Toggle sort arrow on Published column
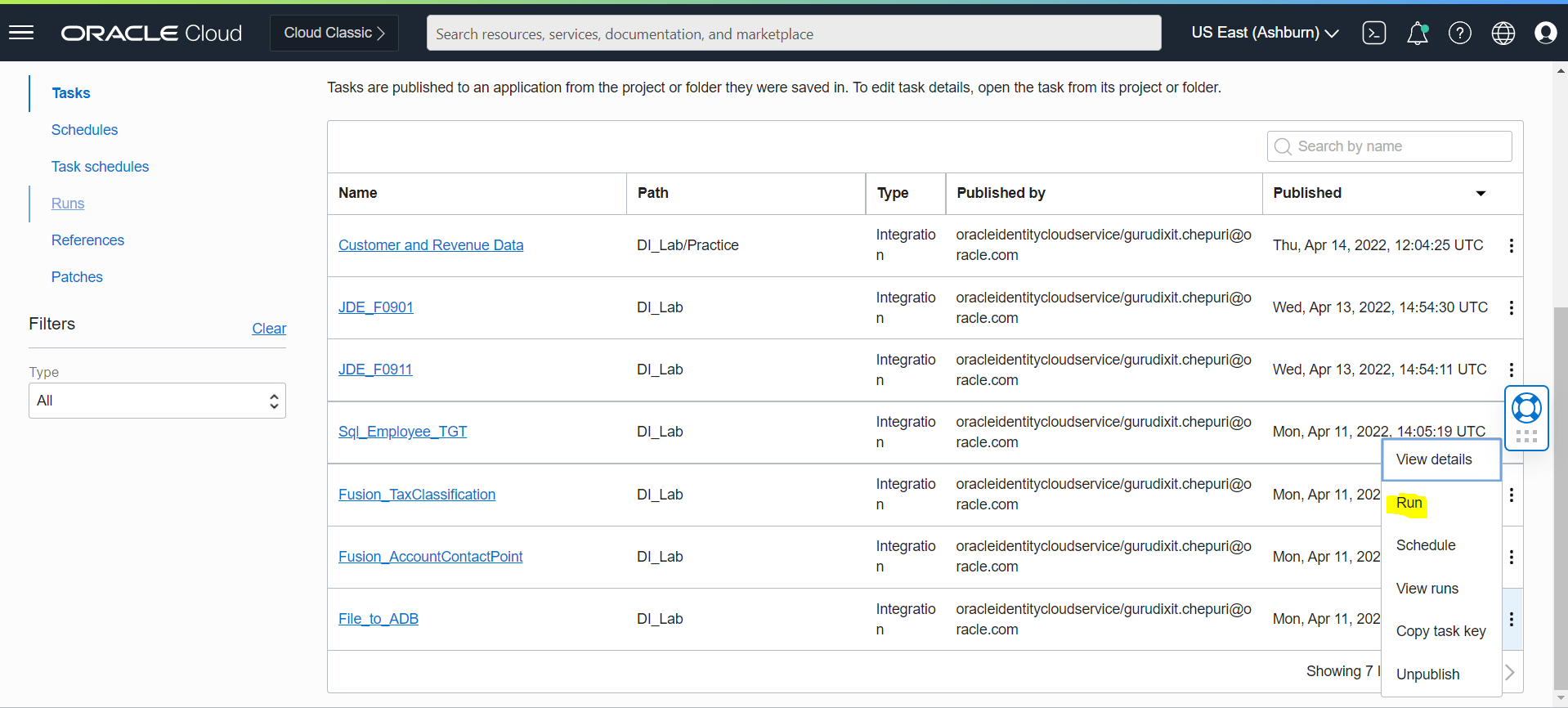The width and height of the screenshot is (1568, 708). point(1481,193)
